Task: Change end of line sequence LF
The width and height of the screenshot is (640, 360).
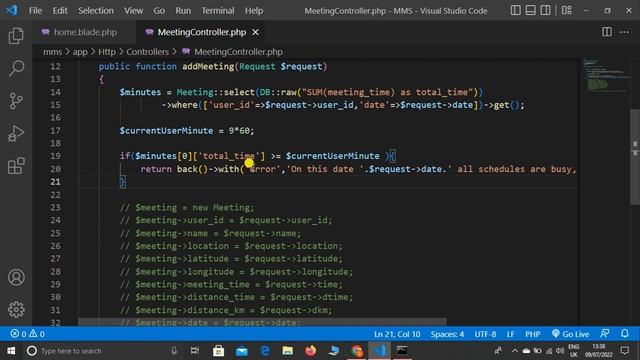Action: pyautogui.click(x=510, y=334)
